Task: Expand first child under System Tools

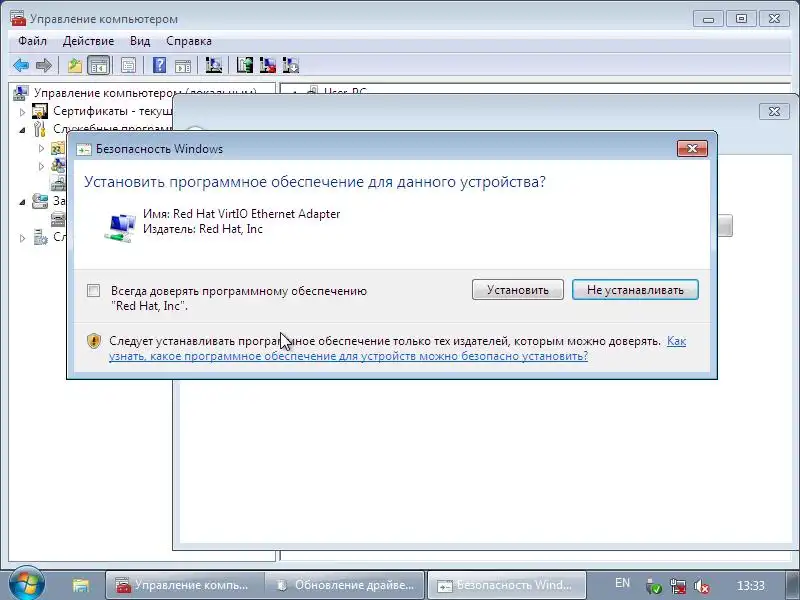Action: [x=41, y=148]
